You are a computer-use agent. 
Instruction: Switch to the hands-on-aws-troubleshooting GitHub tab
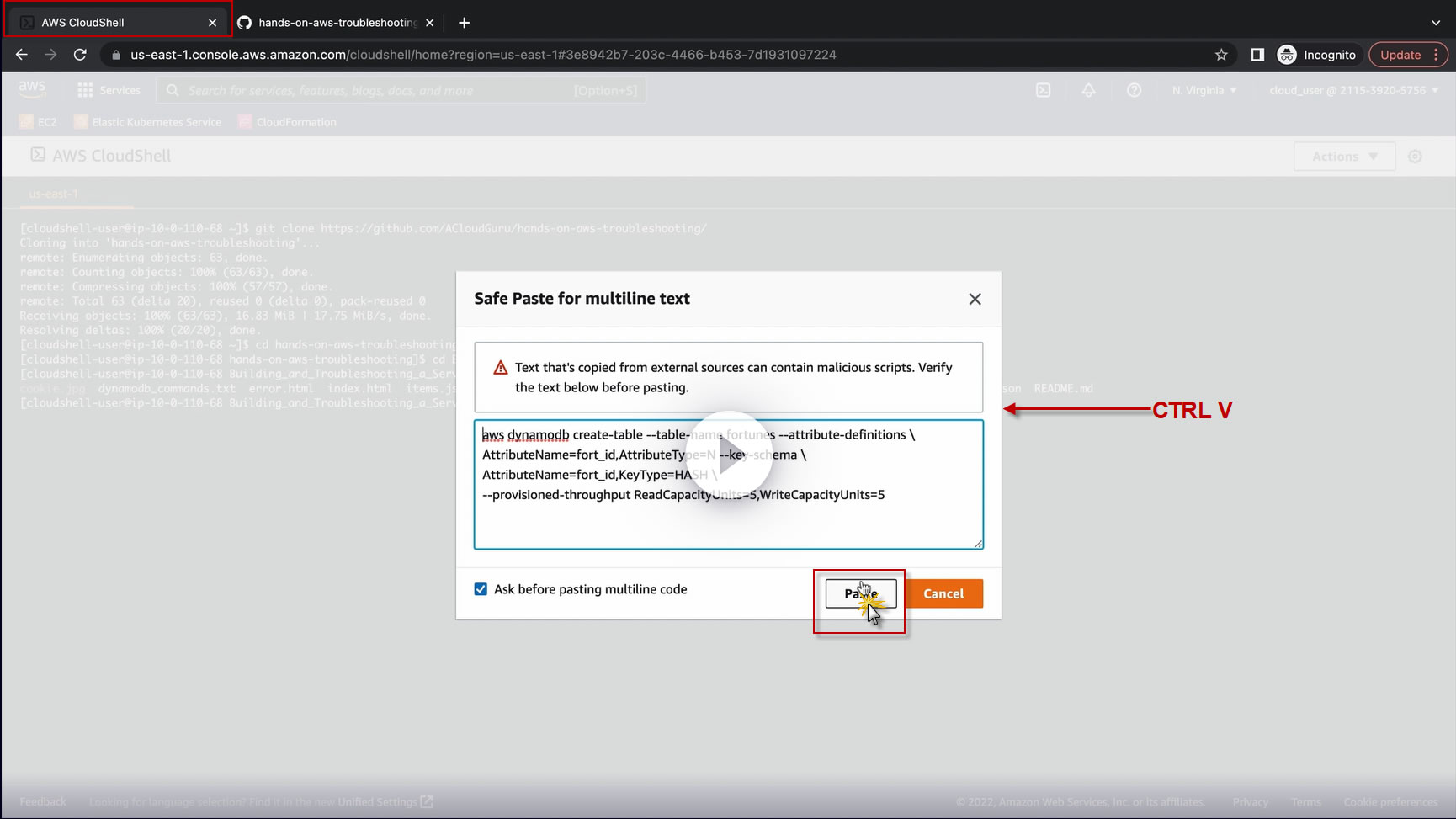pyautogui.click(x=337, y=23)
